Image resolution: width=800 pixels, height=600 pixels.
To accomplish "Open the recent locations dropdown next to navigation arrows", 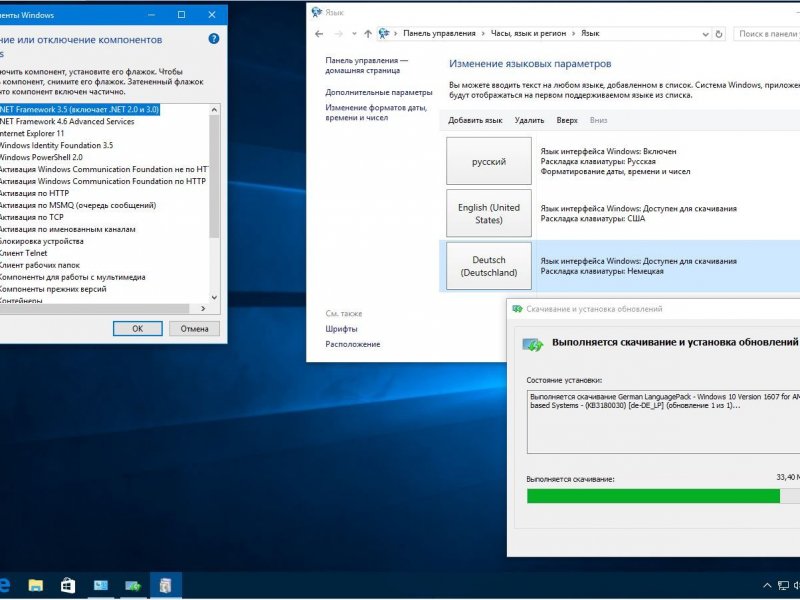I will point(354,34).
